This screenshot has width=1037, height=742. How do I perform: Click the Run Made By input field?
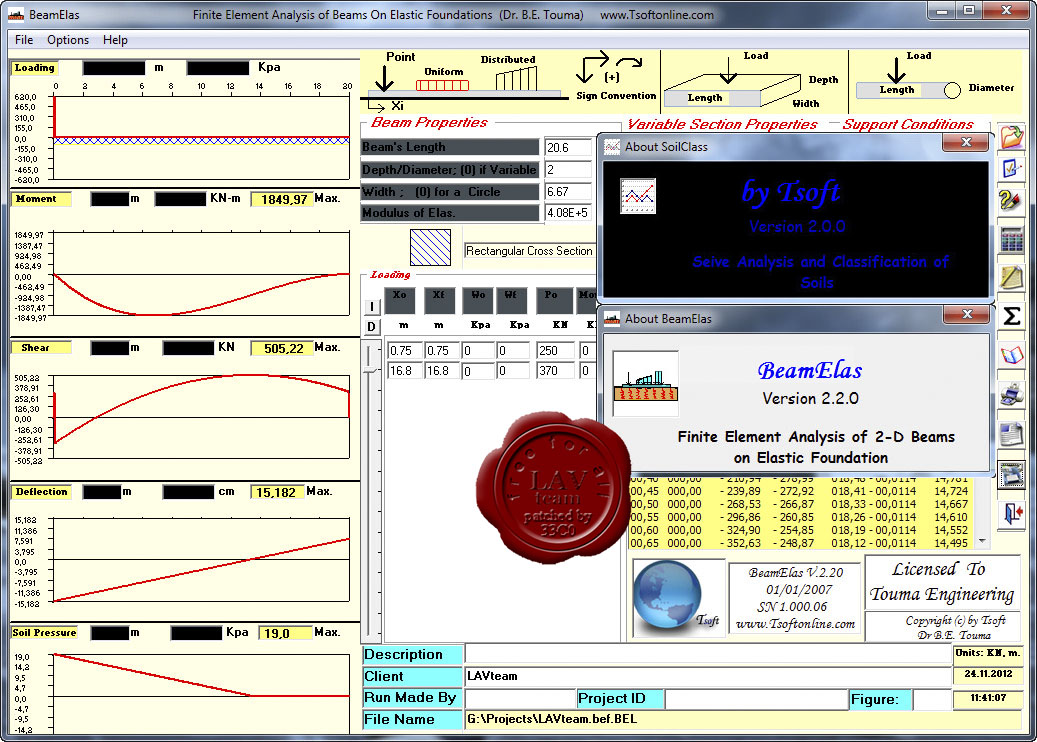520,699
